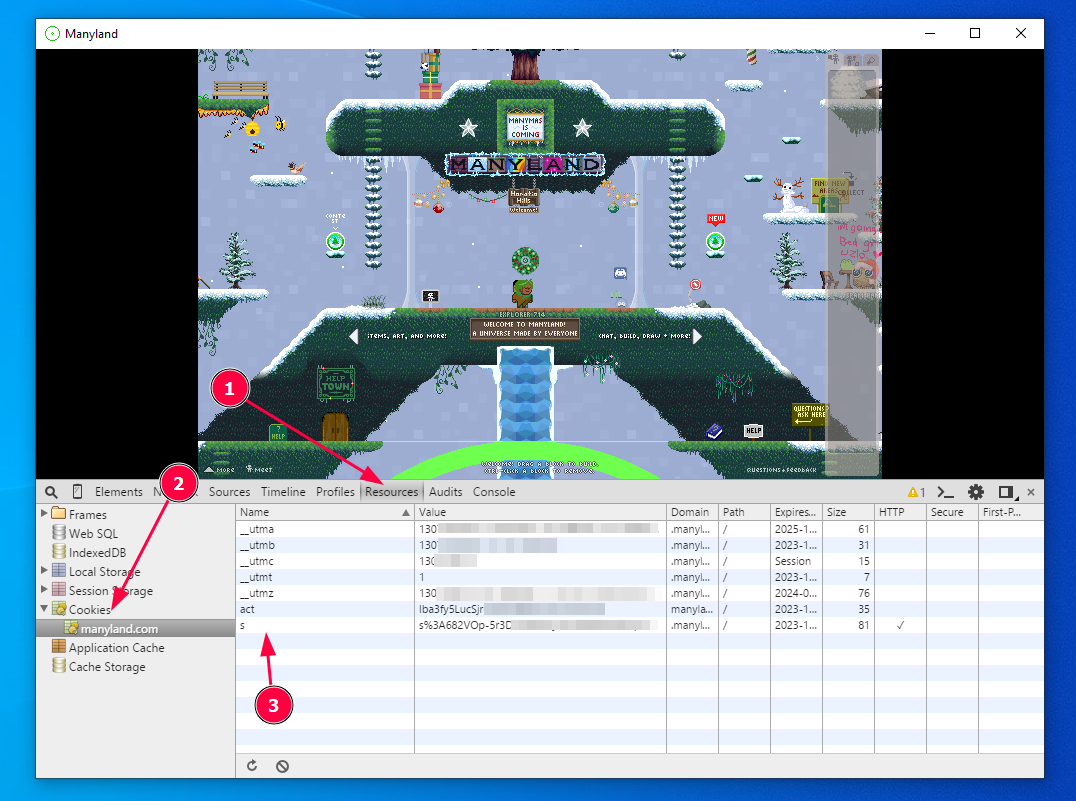
Task: Expand the Local Storage node
Action: click(x=43, y=571)
